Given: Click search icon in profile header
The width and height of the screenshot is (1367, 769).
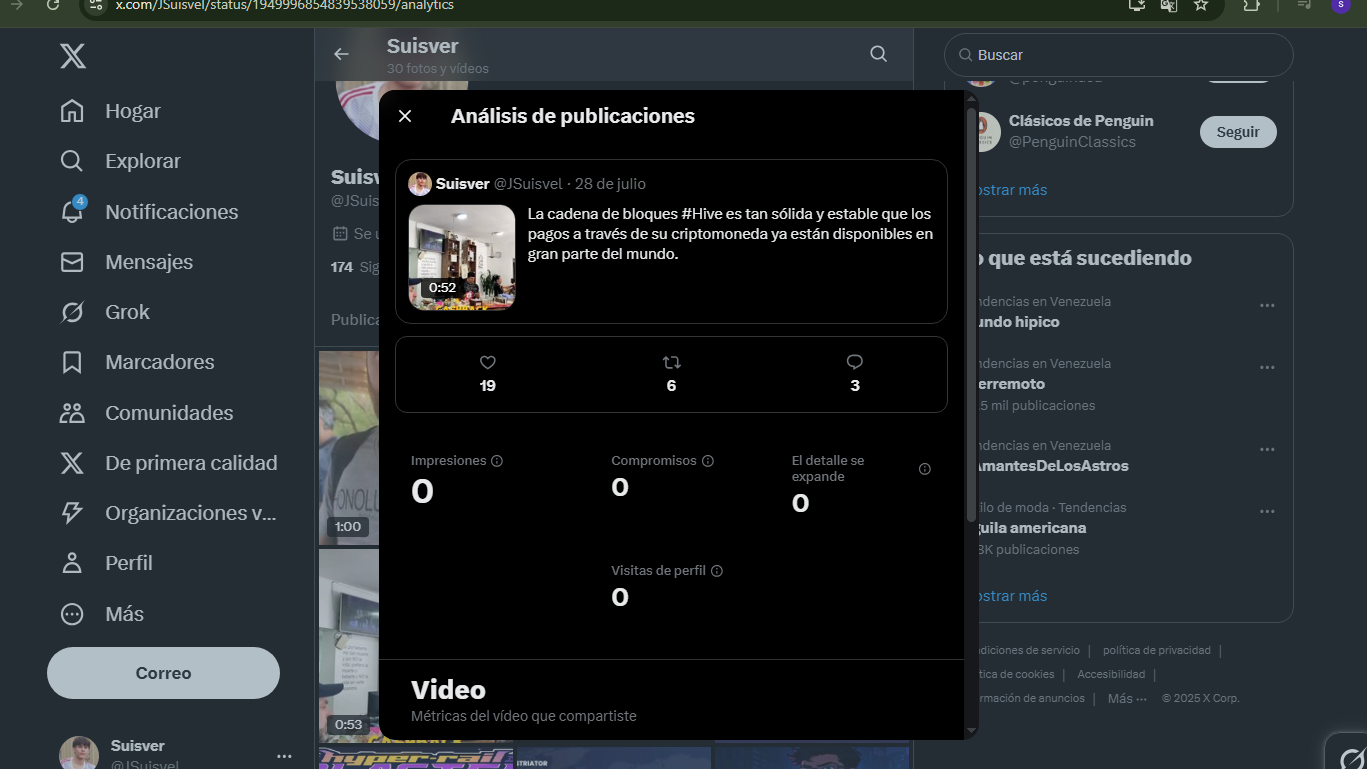Looking at the screenshot, I should [879, 54].
